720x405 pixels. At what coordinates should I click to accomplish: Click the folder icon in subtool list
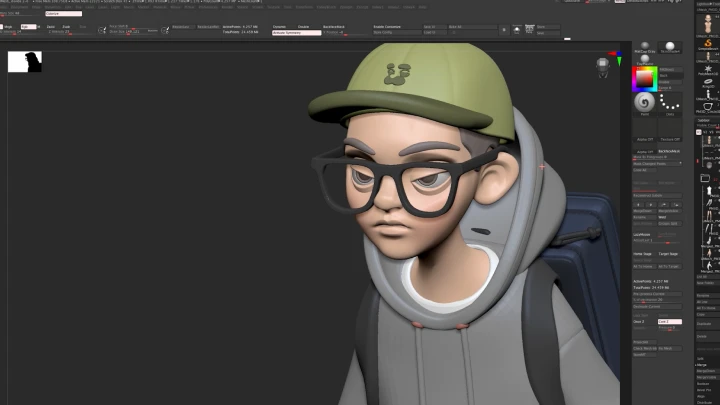706,178
